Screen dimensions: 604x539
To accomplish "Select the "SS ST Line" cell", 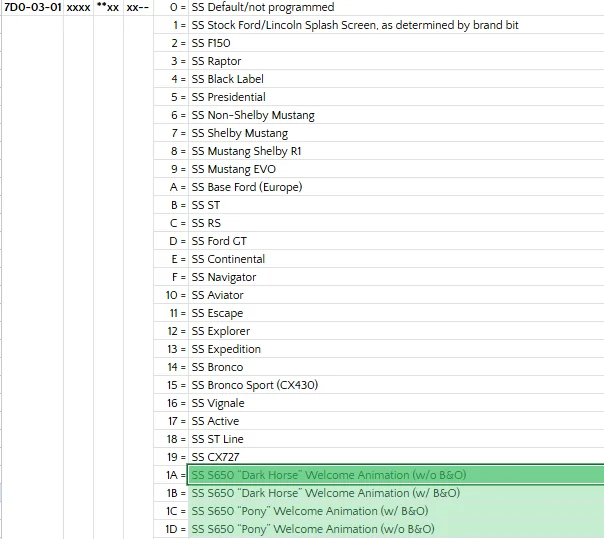I will [x=396, y=438].
